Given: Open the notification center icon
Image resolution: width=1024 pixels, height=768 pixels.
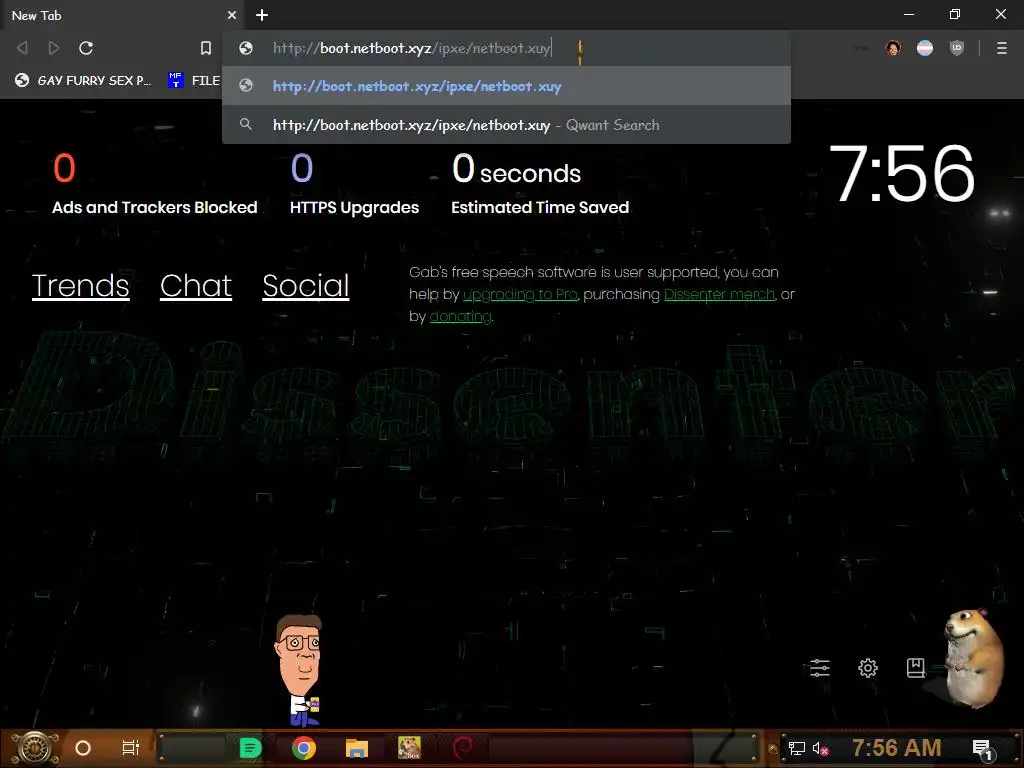Looking at the screenshot, I should coord(983,749).
